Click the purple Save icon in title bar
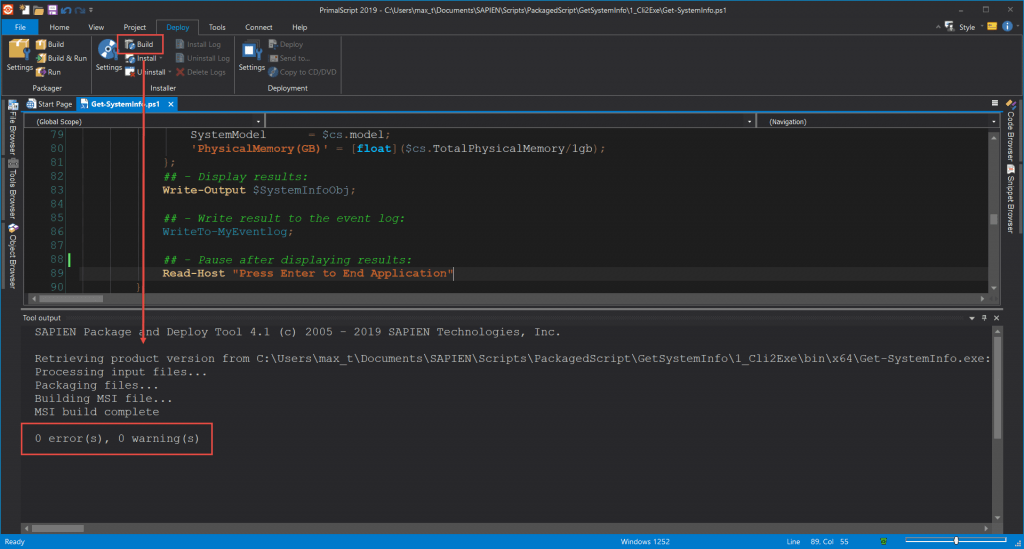The image size is (1024, 549). [52, 10]
